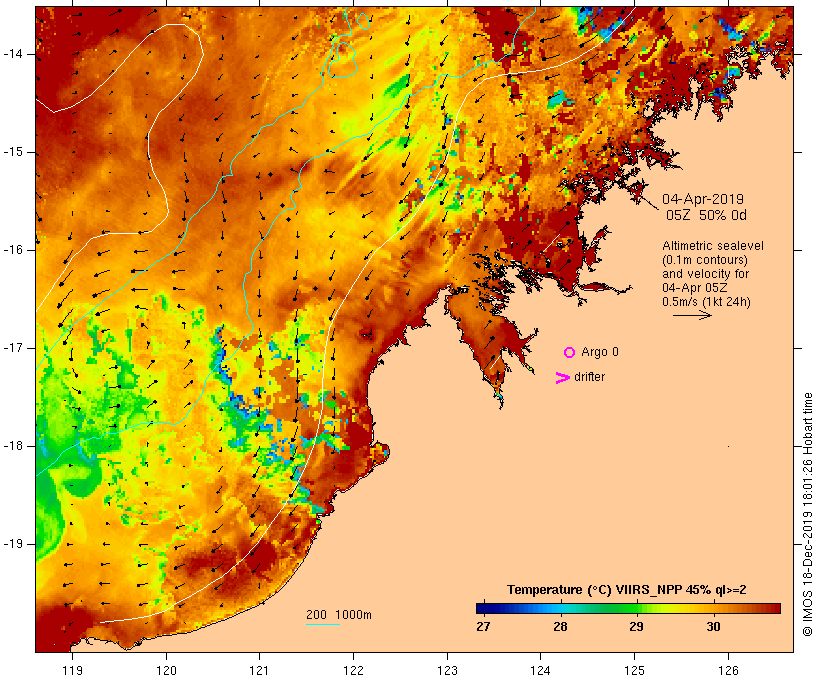Click longitude label 124
Screen dimensions: 820x680
pyautogui.click(x=540, y=670)
